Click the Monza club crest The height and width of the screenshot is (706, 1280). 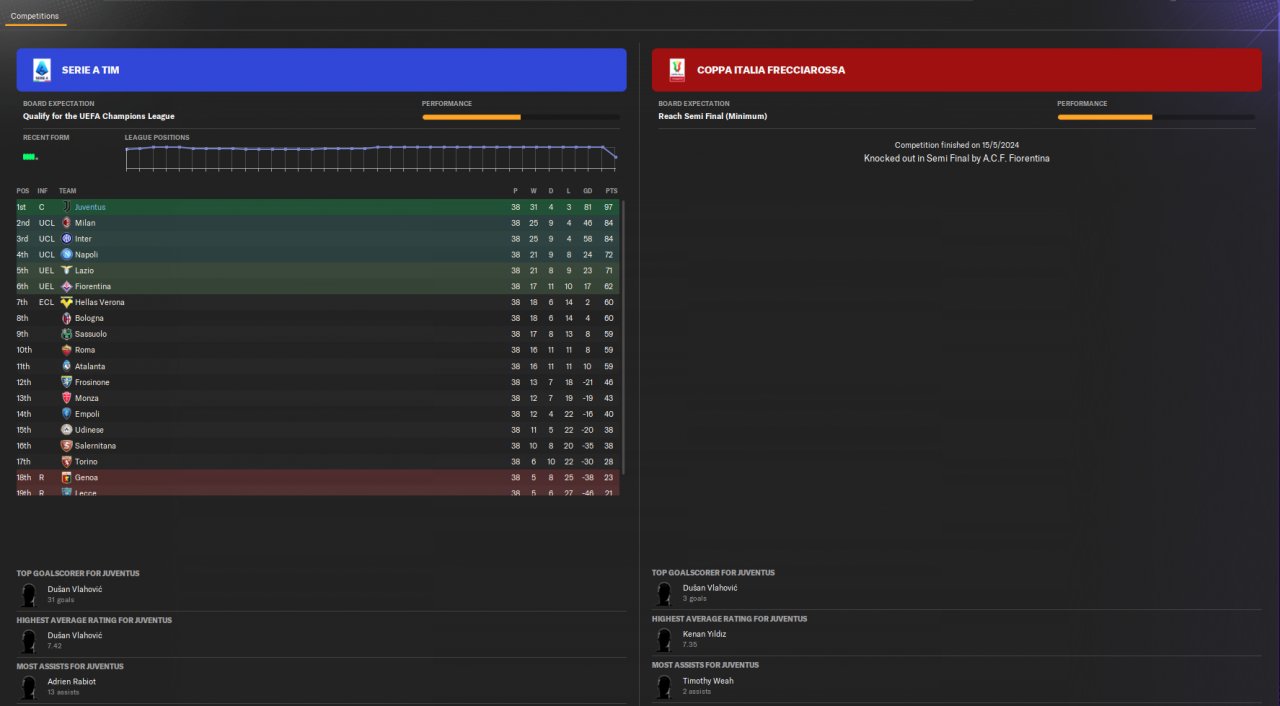(x=66, y=398)
